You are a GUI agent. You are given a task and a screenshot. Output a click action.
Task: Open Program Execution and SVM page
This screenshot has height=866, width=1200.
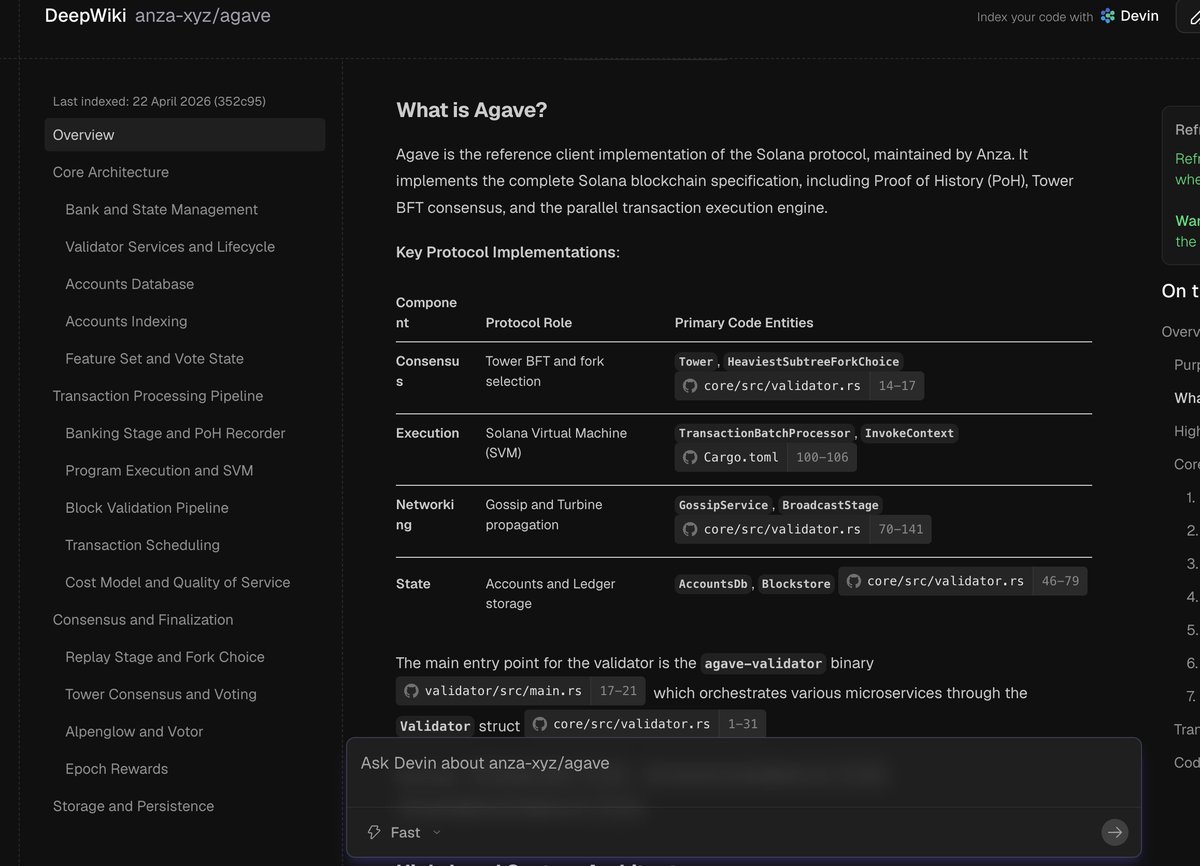pos(159,470)
